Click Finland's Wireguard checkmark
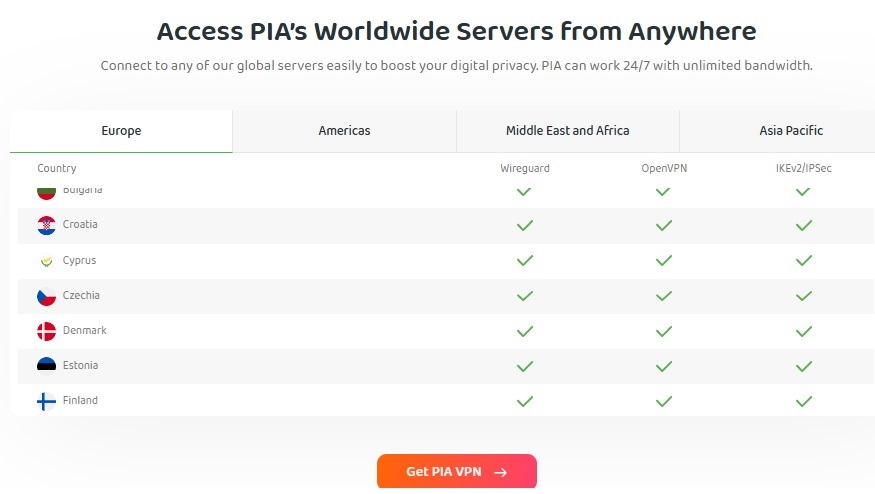875x494 pixels. point(525,401)
